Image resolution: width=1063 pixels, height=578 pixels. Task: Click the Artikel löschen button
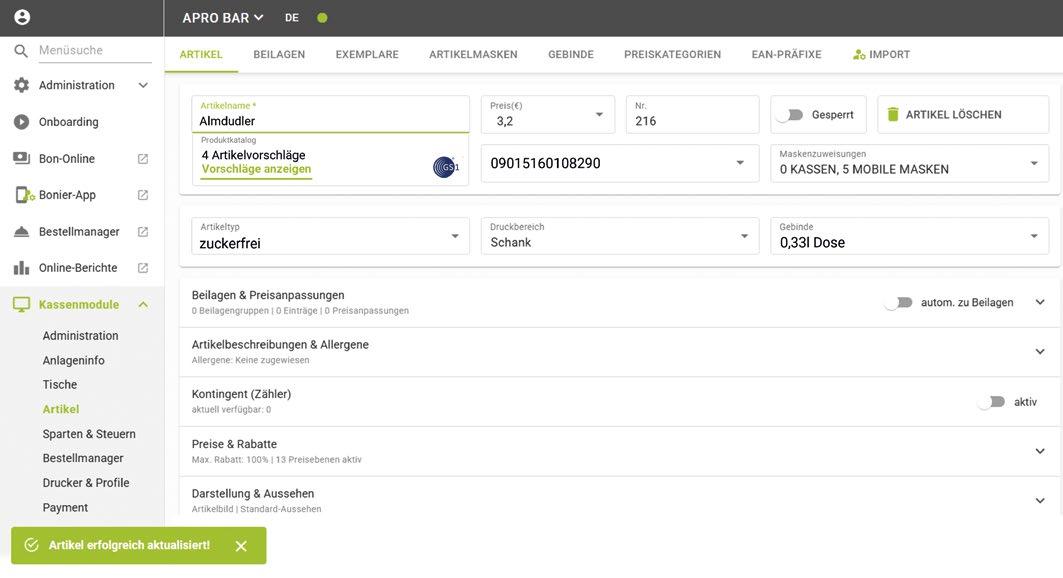coord(943,115)
